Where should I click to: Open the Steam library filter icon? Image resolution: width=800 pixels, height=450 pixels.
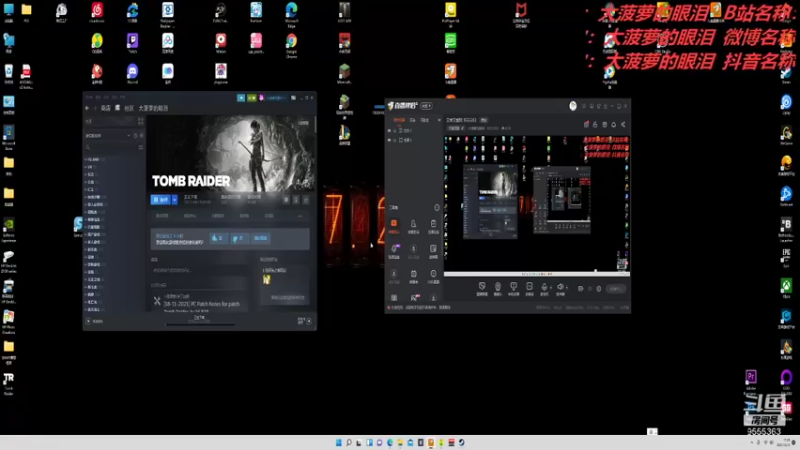click(140, 147)
